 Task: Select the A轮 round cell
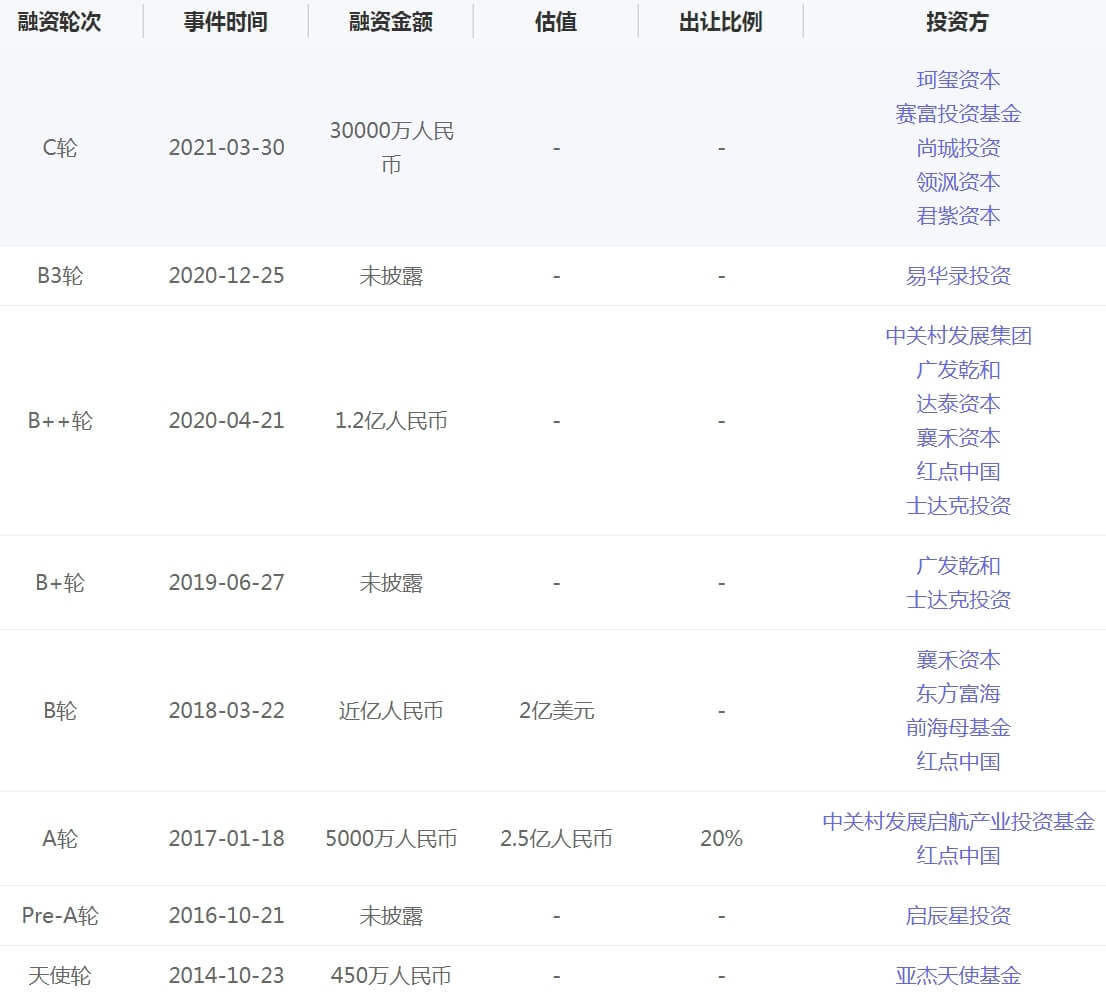60,839
